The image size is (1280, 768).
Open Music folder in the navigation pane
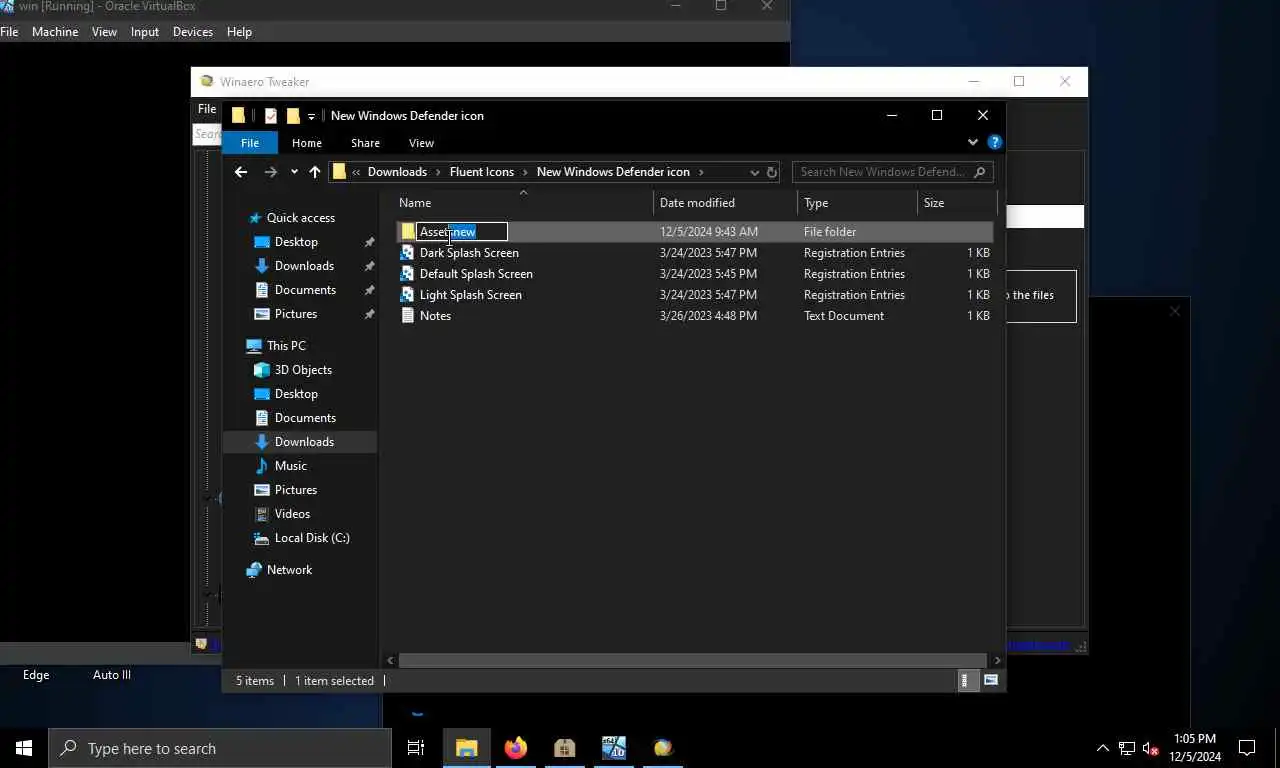(x=290, y=466)
